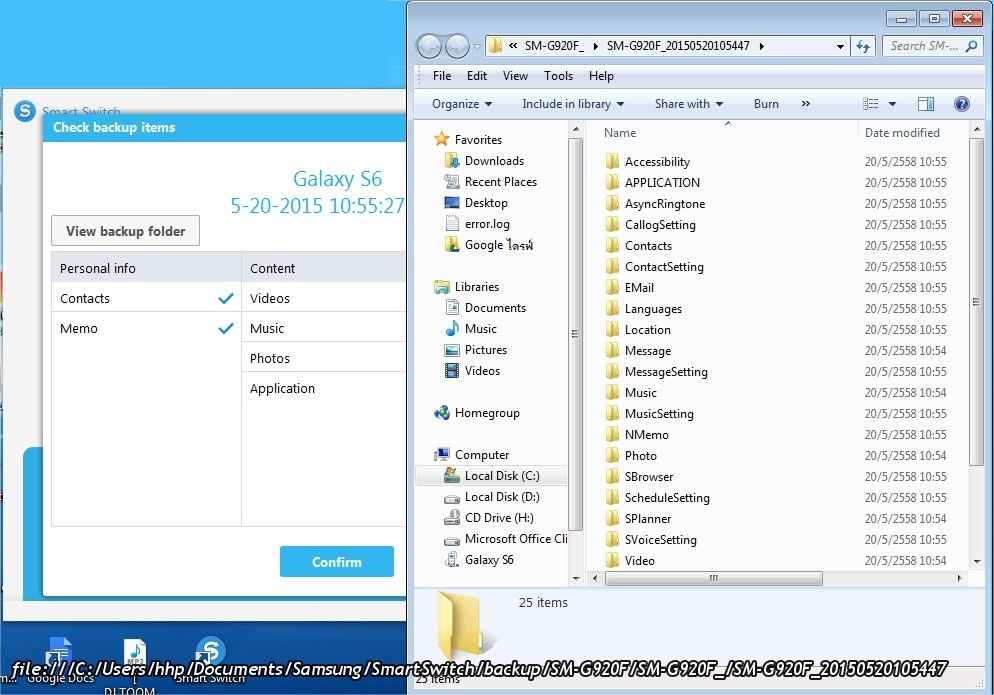The width and height of the screenshot is (994, 695).
Task: Toggle the Contacts backup checkmark
Action: tap(226, 298)
